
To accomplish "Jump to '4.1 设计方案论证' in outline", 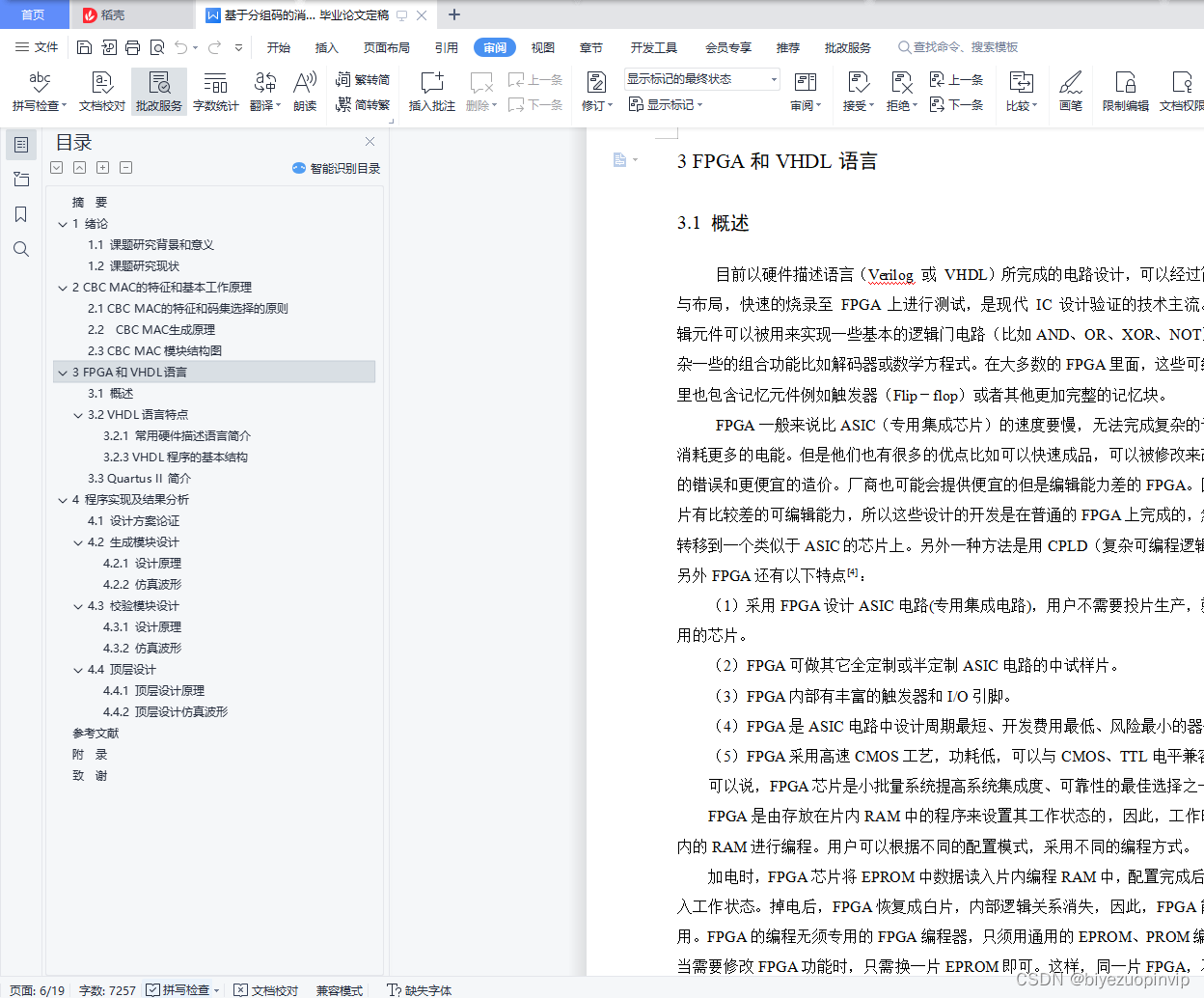I will click(x=134, y=521).
